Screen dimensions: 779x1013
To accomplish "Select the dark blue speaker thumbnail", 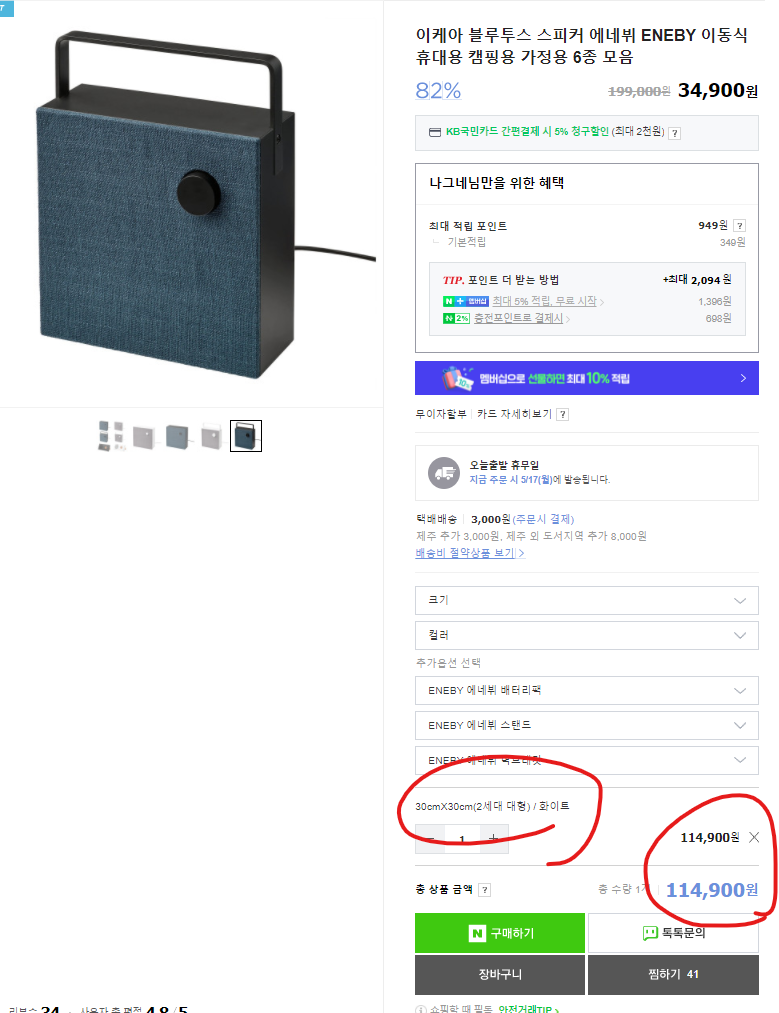I will [246, 436].
